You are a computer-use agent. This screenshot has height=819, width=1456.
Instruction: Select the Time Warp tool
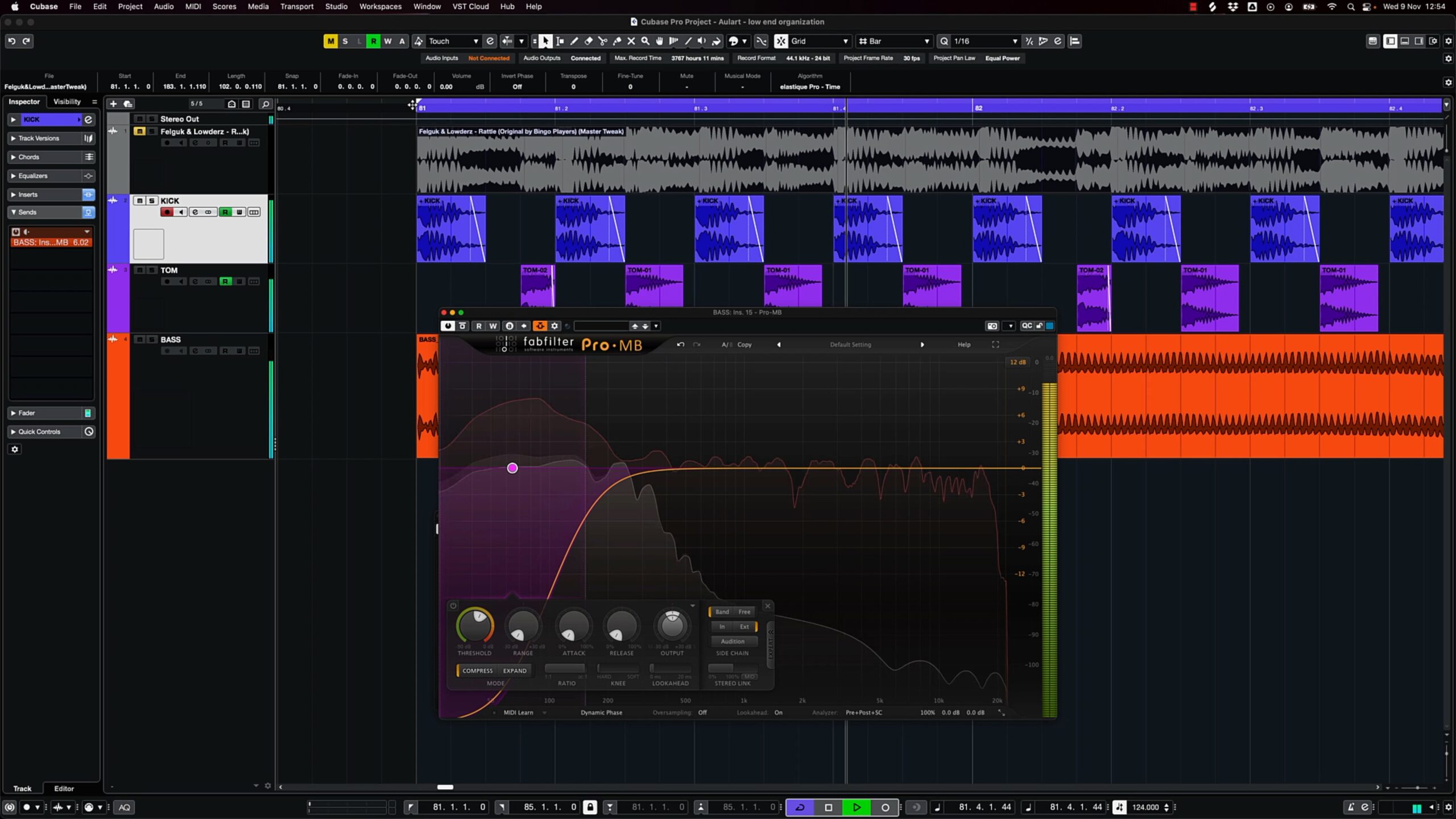pos(673,41)
